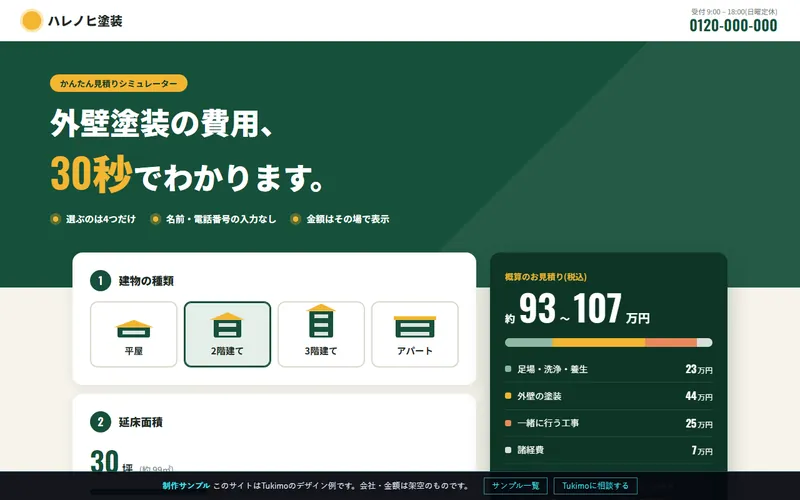Viewport: 800px width, 500px height.
Task: Click the Tukimoに相談する button
Action: 595,486
